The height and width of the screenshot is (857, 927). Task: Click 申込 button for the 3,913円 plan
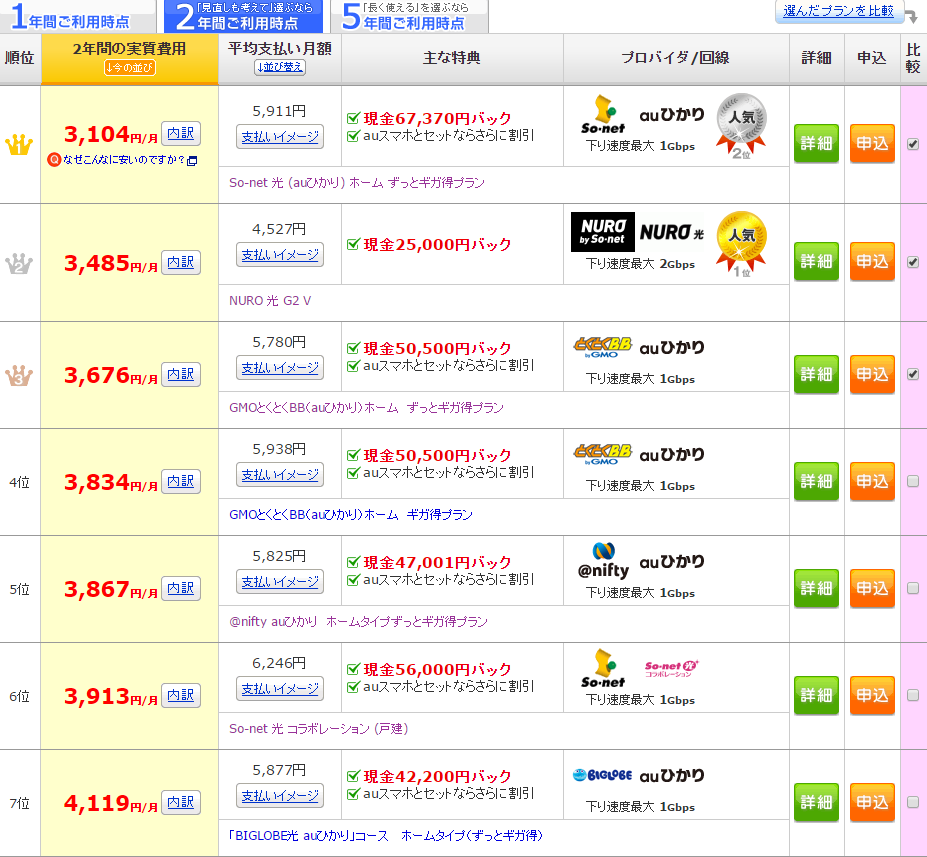[872, 695]
